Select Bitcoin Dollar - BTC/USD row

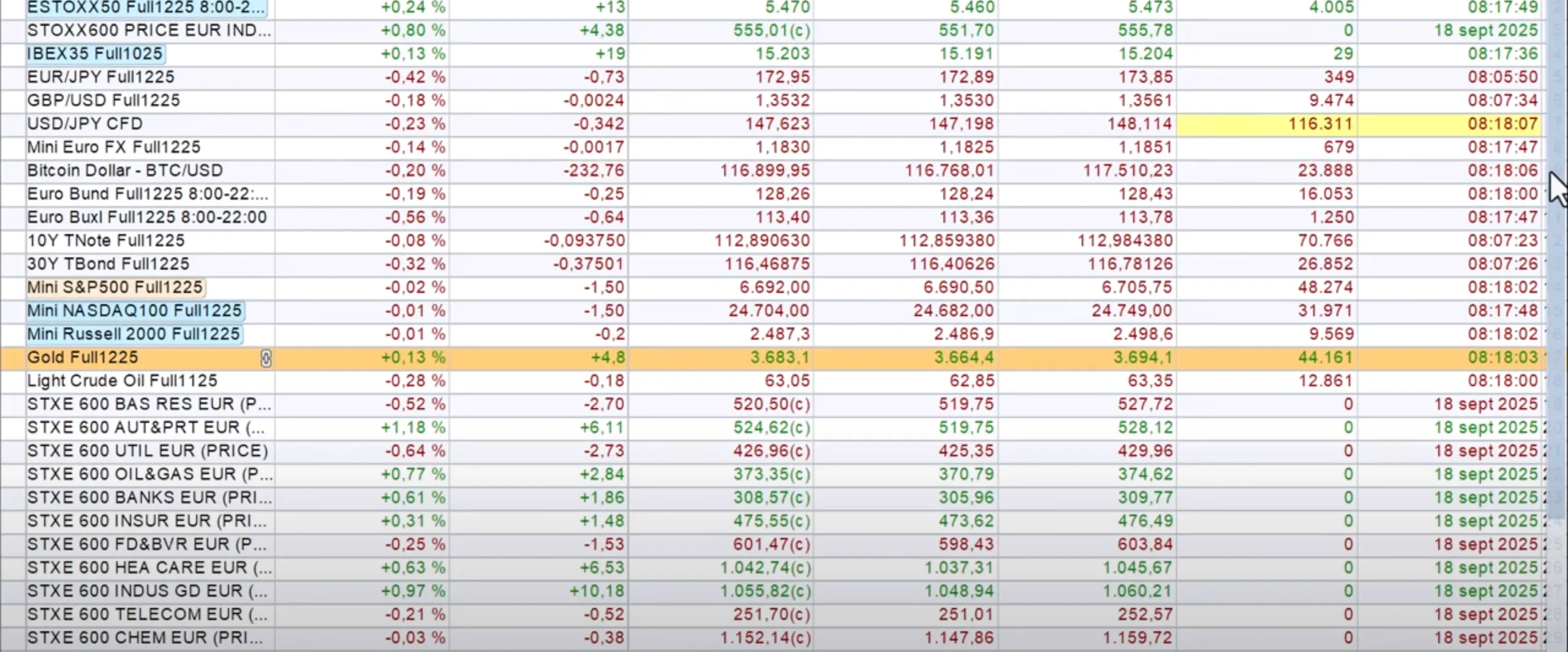[x=125, y=170]
